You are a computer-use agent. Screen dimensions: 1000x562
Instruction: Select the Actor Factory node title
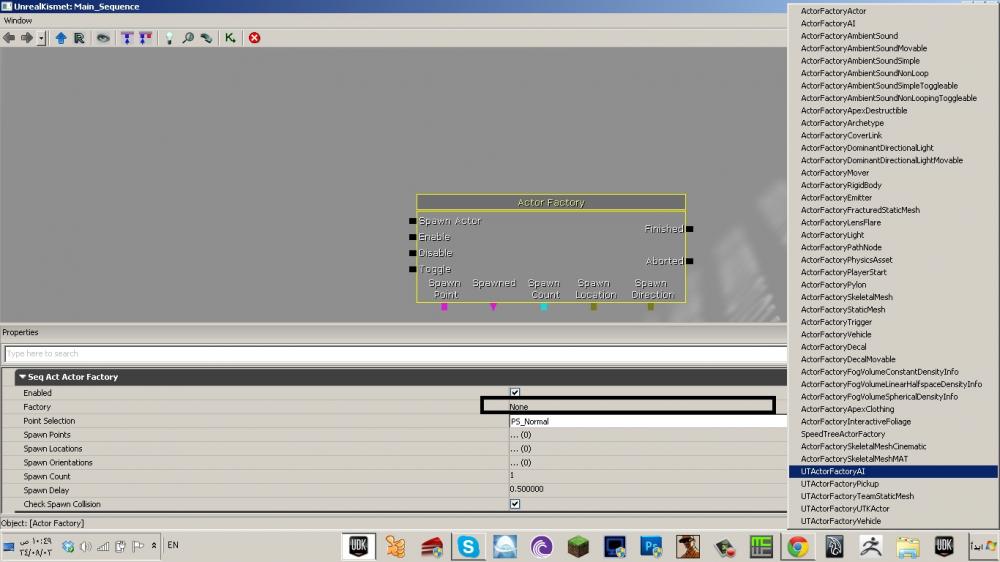551,202
